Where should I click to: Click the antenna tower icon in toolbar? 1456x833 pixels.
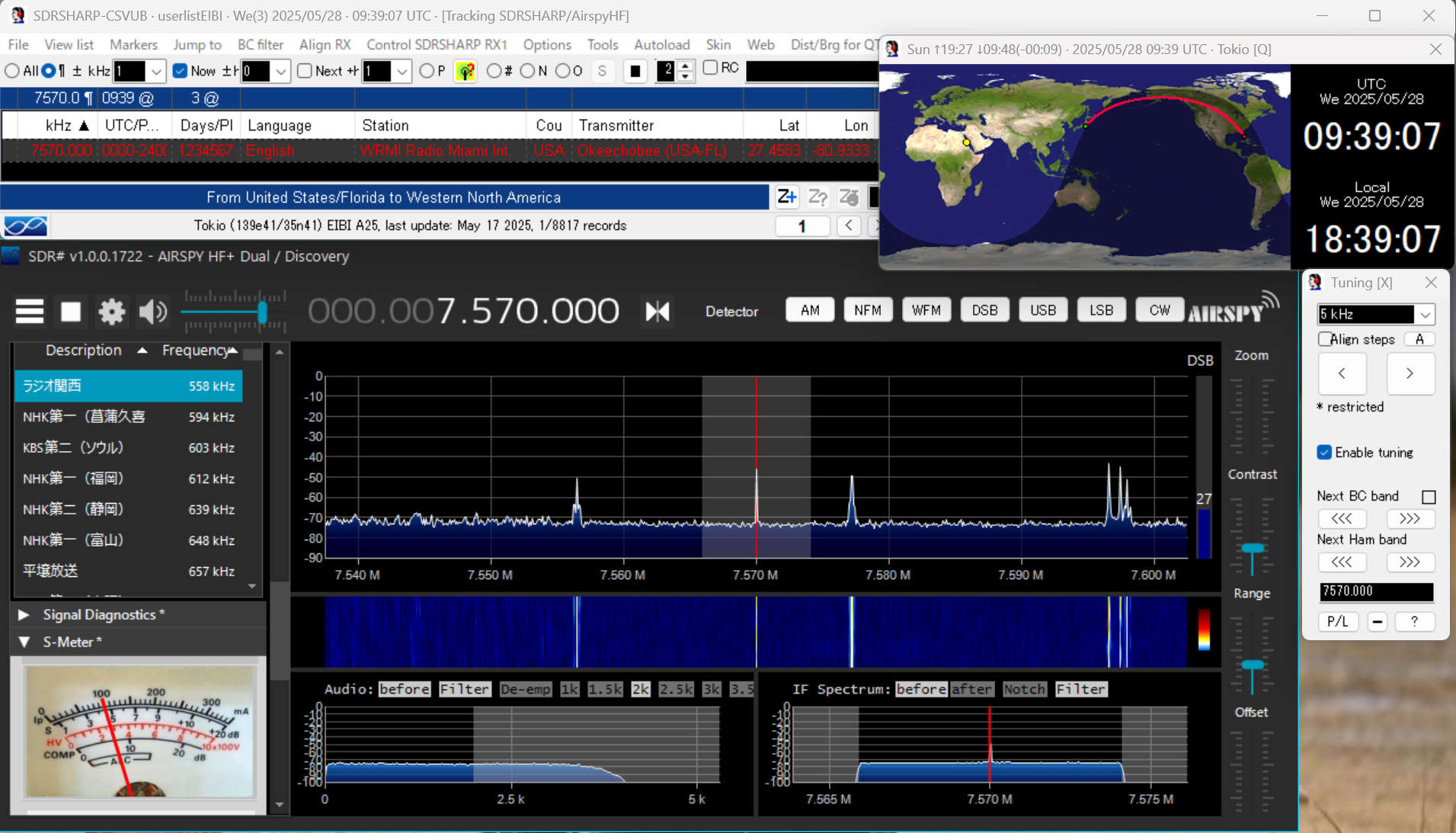pos(465,72)
